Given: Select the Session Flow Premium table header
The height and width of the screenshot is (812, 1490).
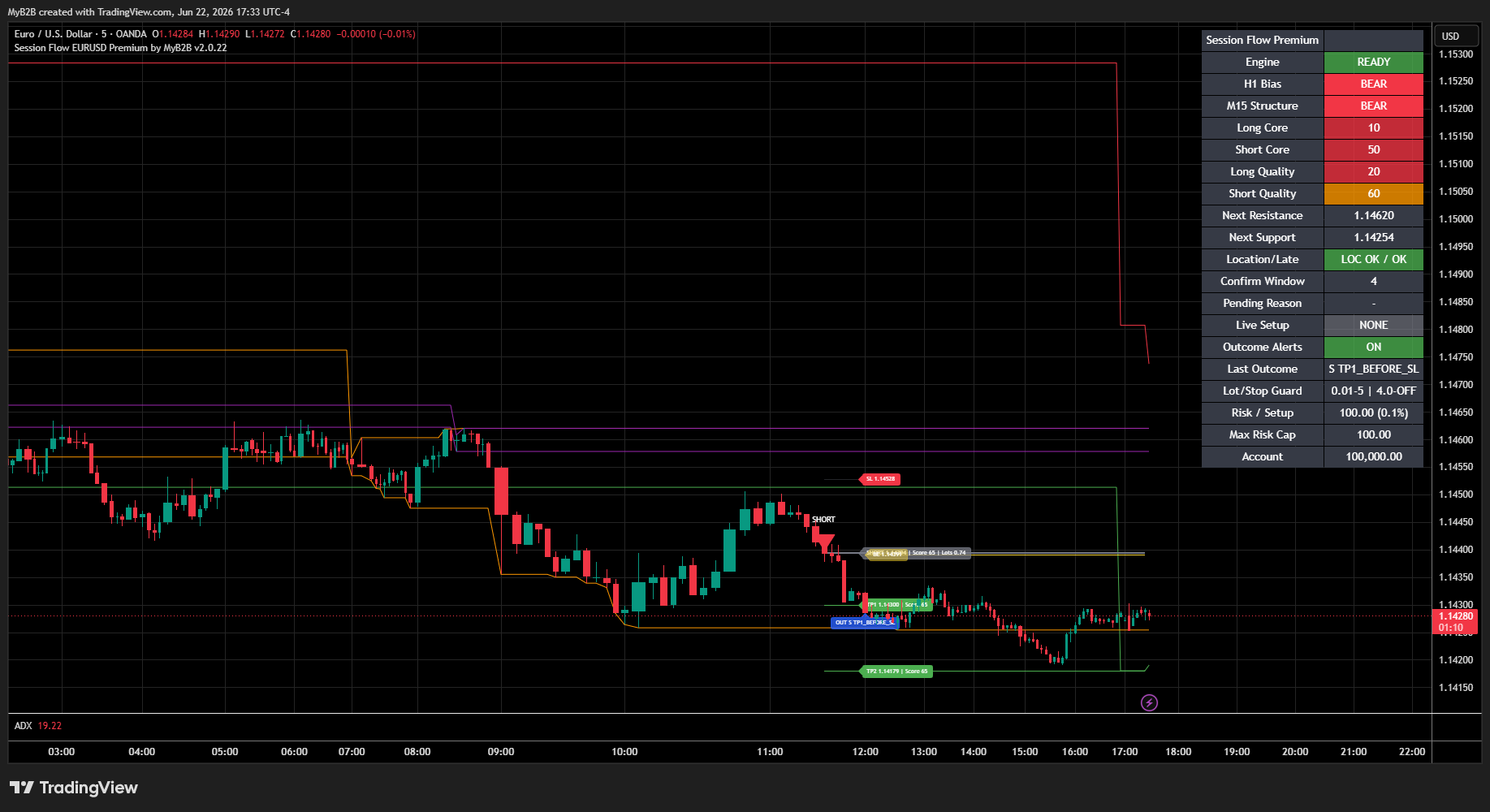Looking at the screenshot, I should (x=1262, y=40).
